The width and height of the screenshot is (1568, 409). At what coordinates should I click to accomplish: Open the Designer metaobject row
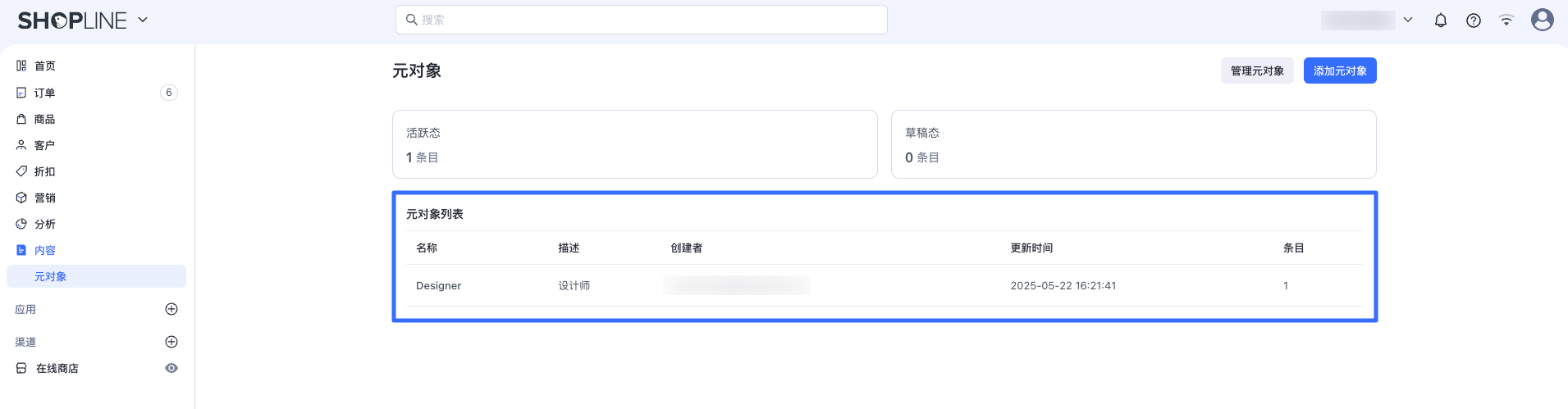(885, 285)
